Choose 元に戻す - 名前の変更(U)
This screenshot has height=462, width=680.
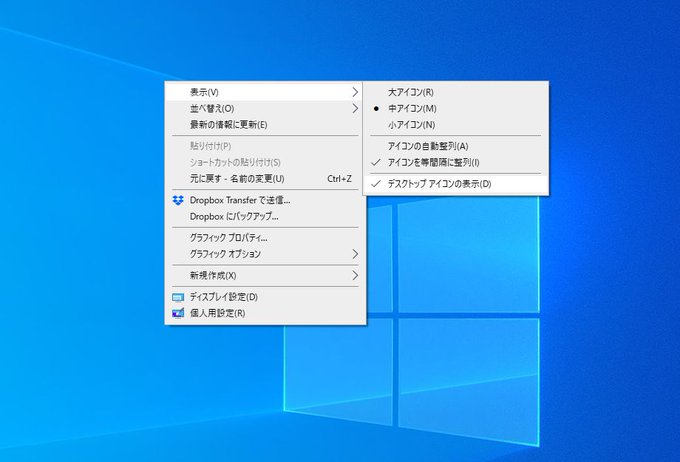coord(265,179)
